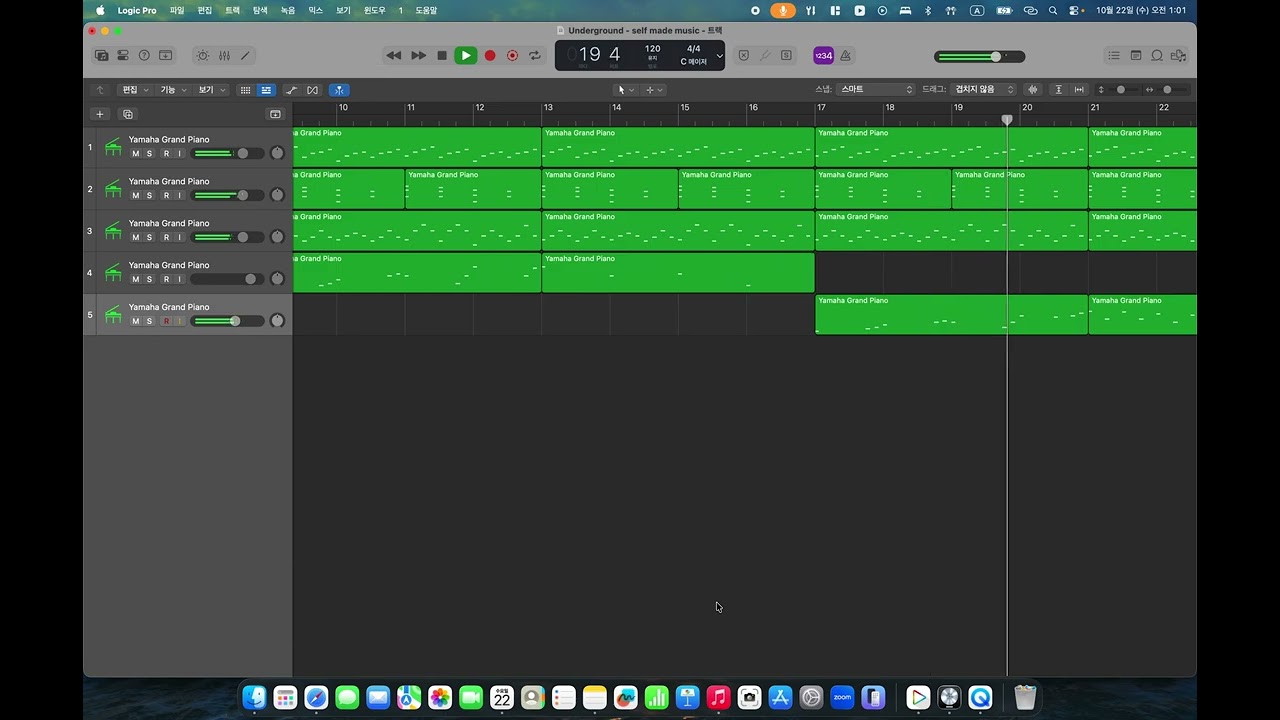Record-enable track 3
This screenshot has width=1280, height=720.
(166, 238)
